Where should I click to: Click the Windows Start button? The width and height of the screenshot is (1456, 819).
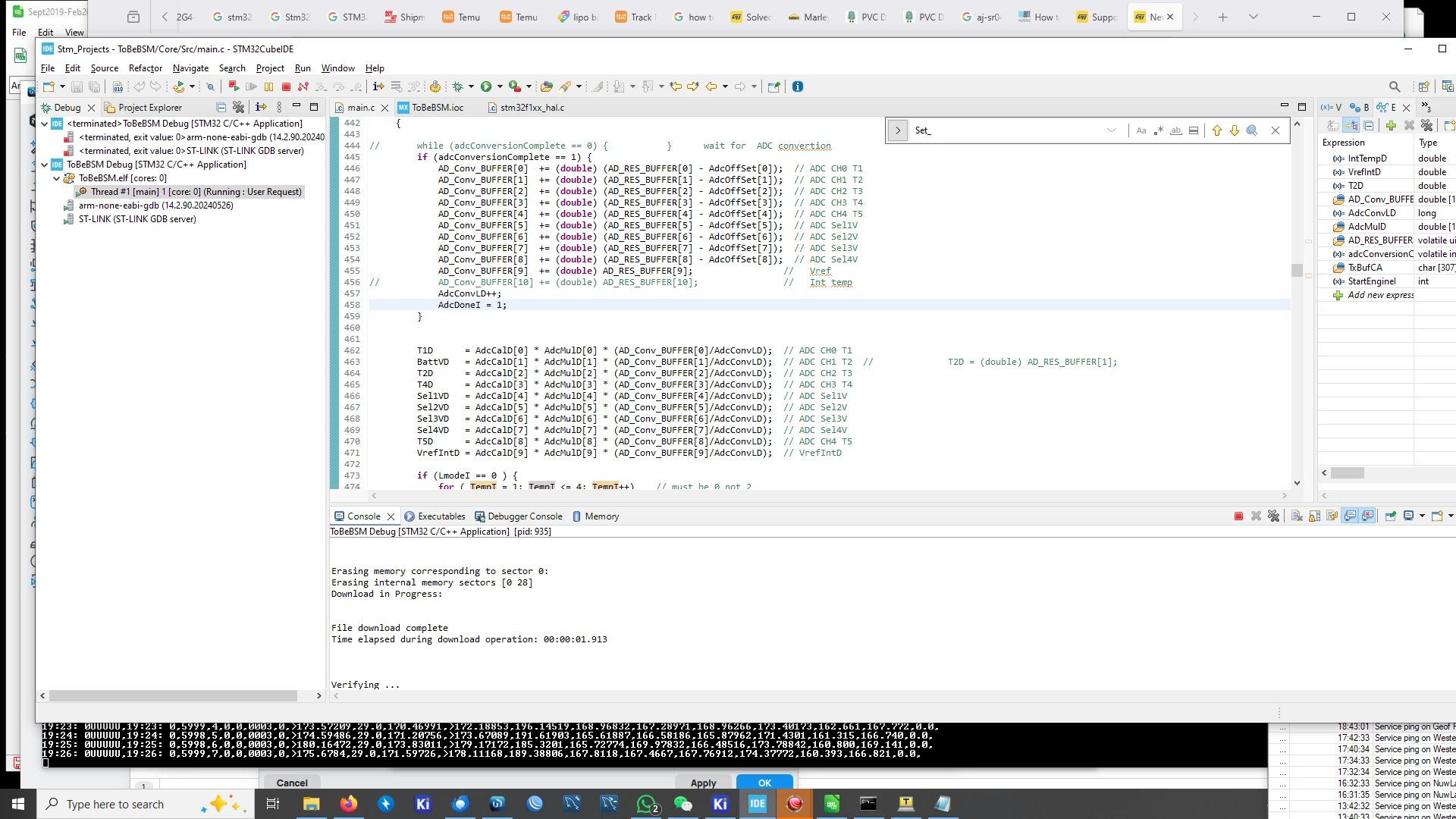pyautogui.click(x=17, y=804)
